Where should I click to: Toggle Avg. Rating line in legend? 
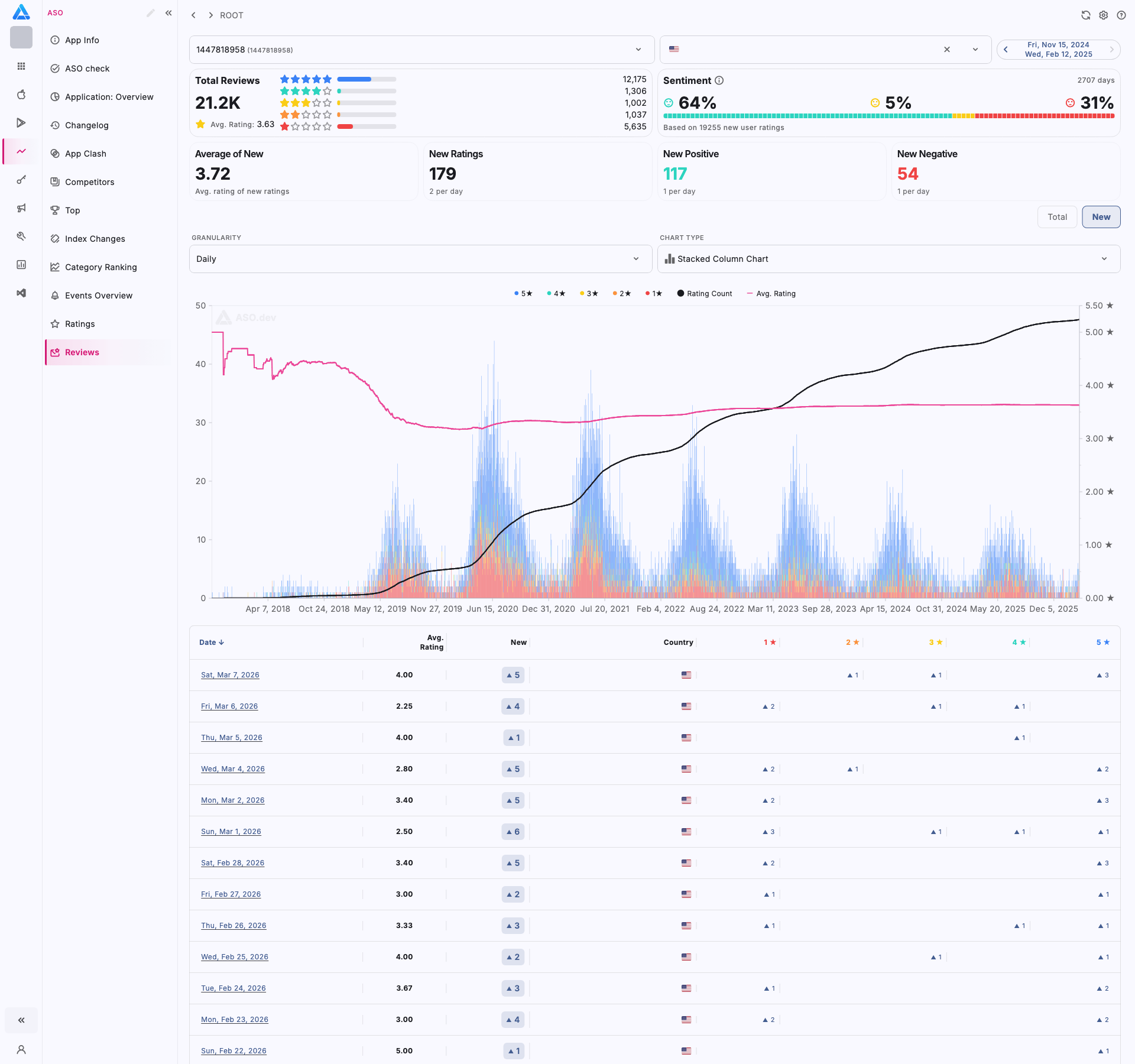(771, 294)
